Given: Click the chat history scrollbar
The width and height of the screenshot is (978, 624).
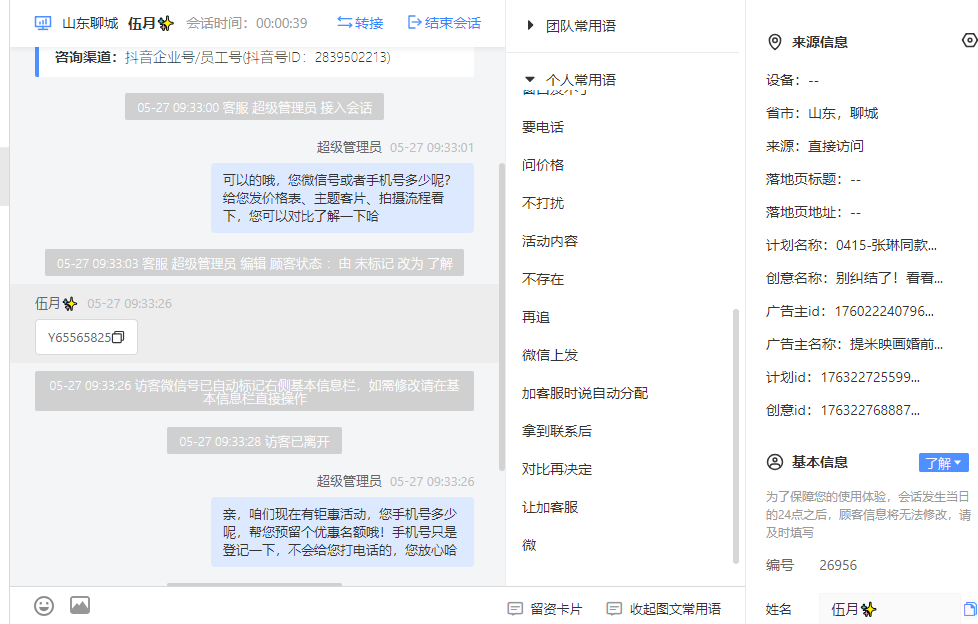Looking at the screenshot, I should (501, 317).
